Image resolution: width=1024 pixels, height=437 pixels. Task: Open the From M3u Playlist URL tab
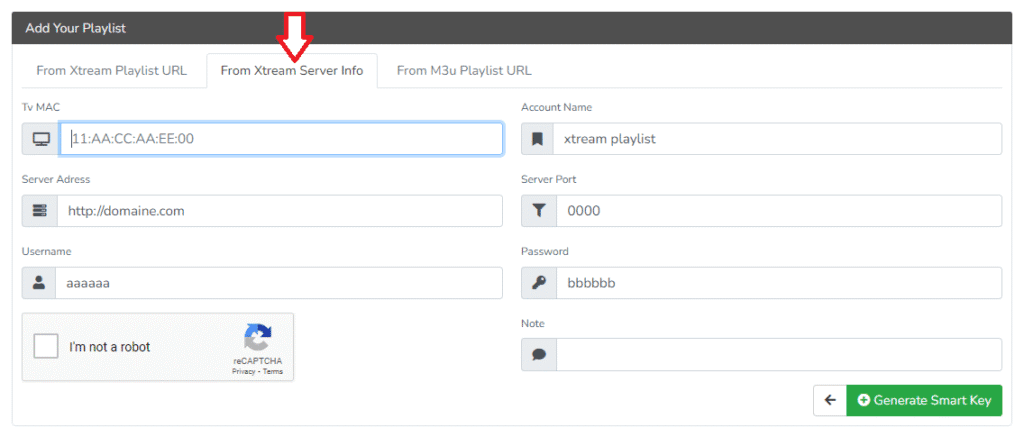coord(464,71)
